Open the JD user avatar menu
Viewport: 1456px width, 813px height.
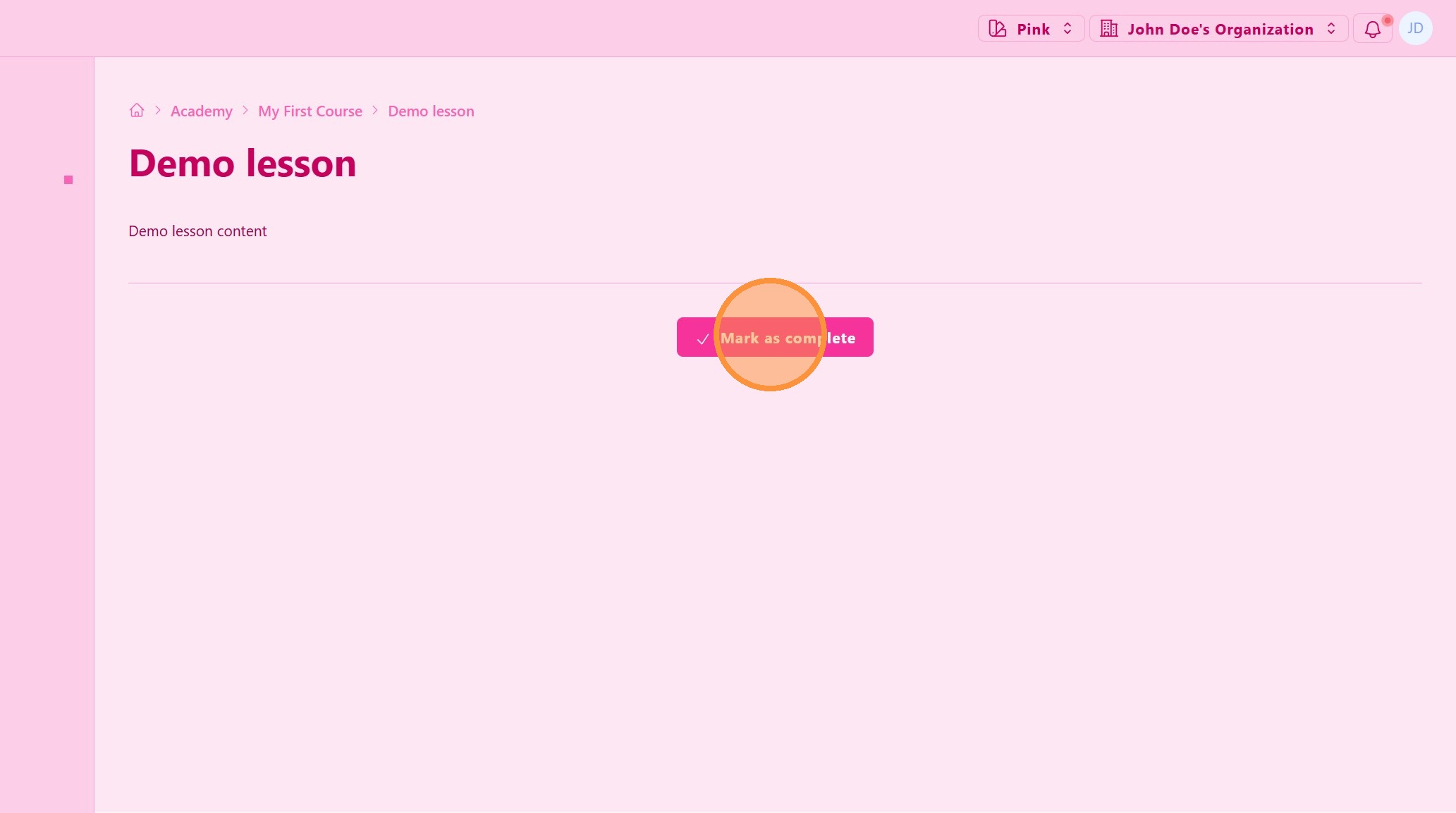click(x=1415, y=29)
